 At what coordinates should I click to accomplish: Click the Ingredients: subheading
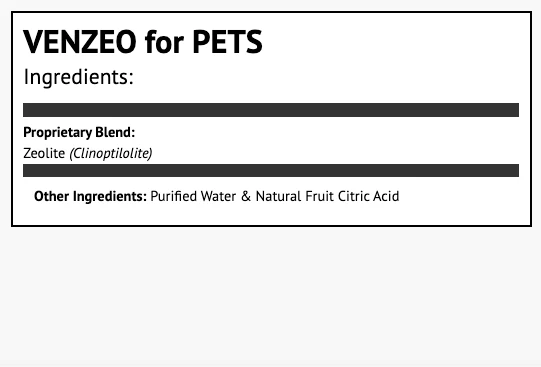(79, 77)
